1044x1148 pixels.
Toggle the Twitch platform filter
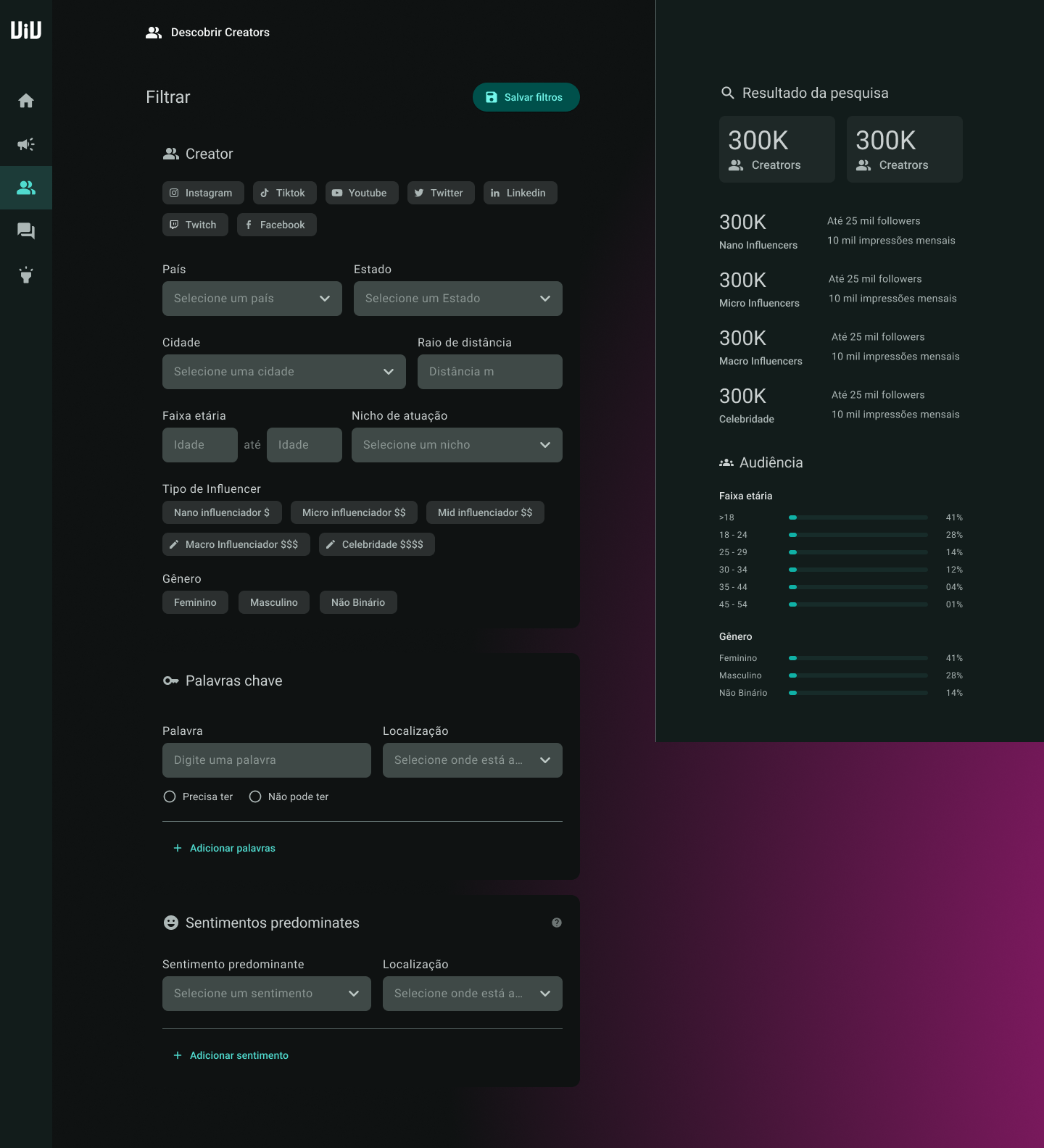[195, 225]
